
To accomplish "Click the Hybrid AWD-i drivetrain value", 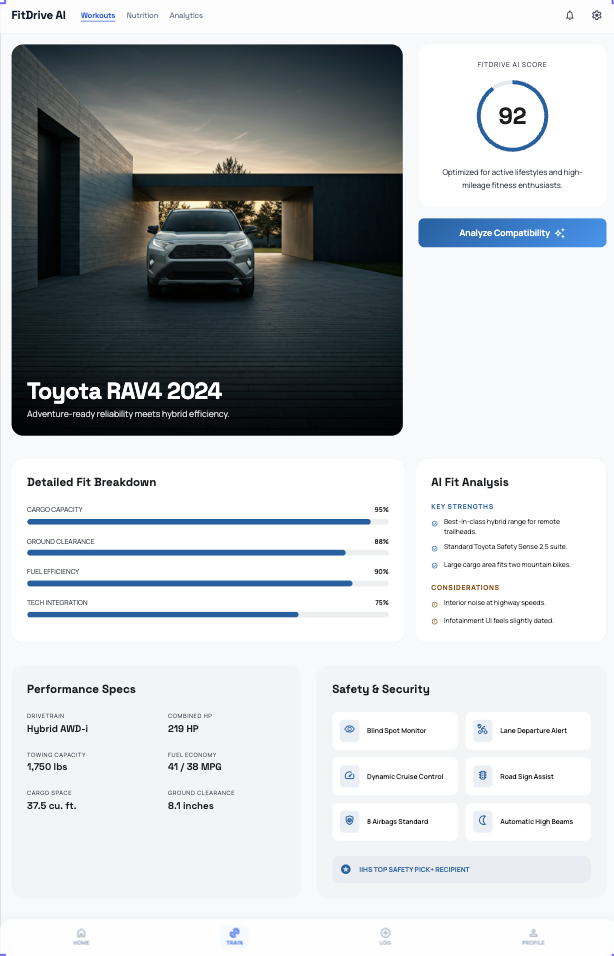I will (57, 729).
